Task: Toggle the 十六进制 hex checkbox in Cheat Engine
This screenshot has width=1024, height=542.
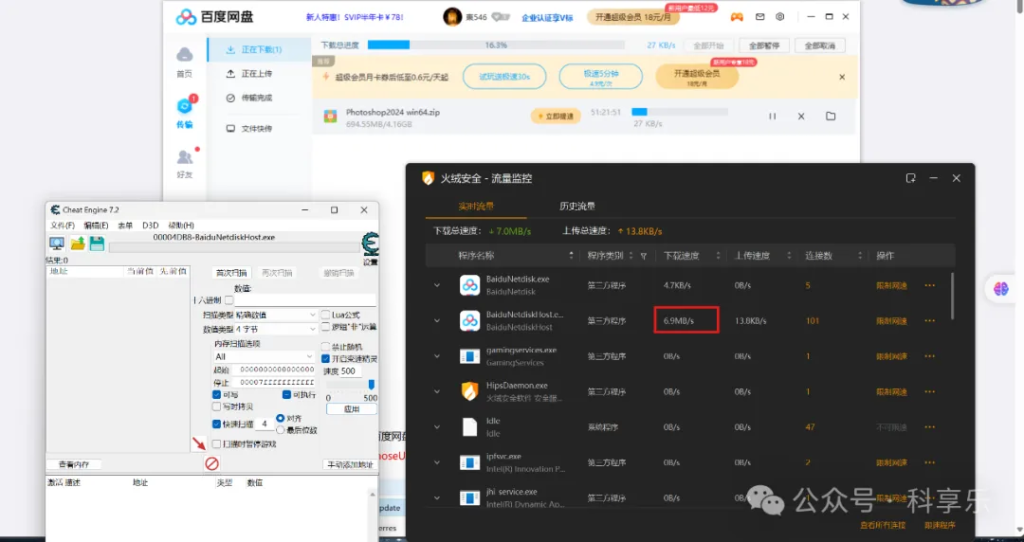Action: (x=229, y=300)
